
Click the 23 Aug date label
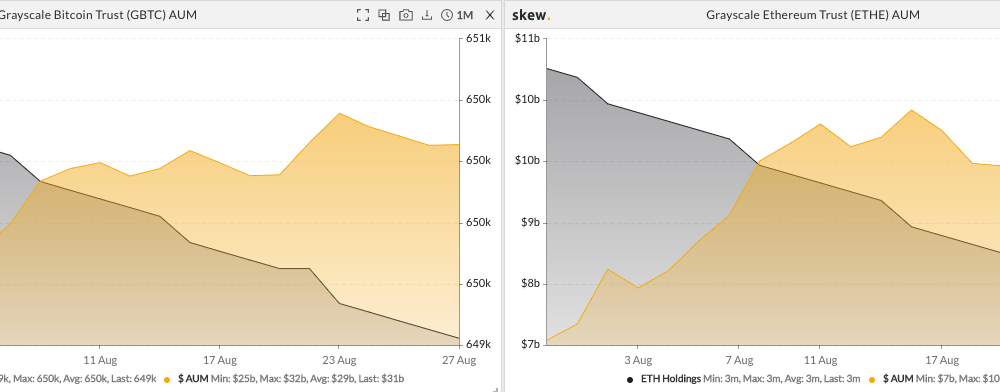click(x=338, y=360)
